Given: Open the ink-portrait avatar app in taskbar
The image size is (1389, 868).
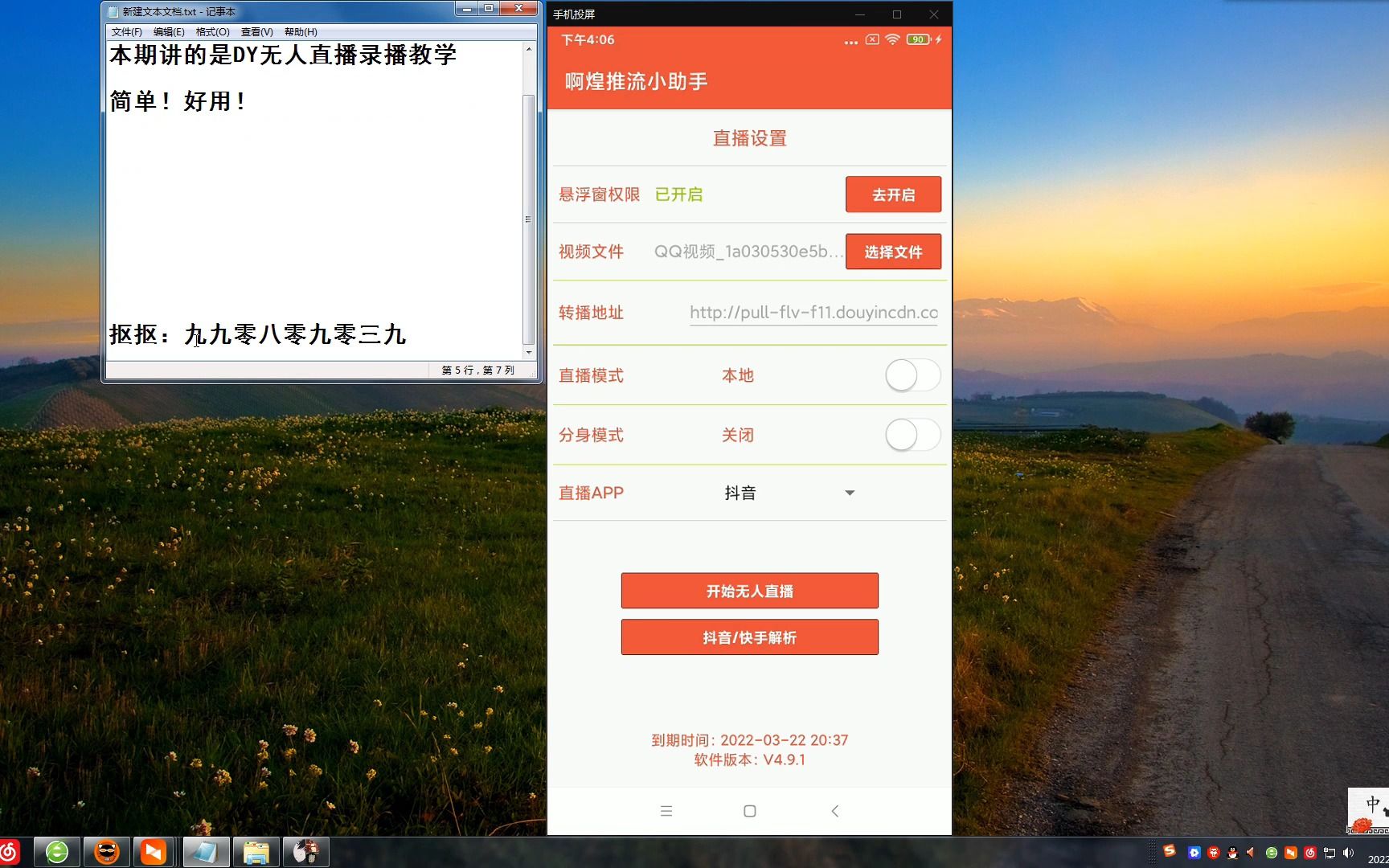Looking at the screenshot, I should [305, 852].
